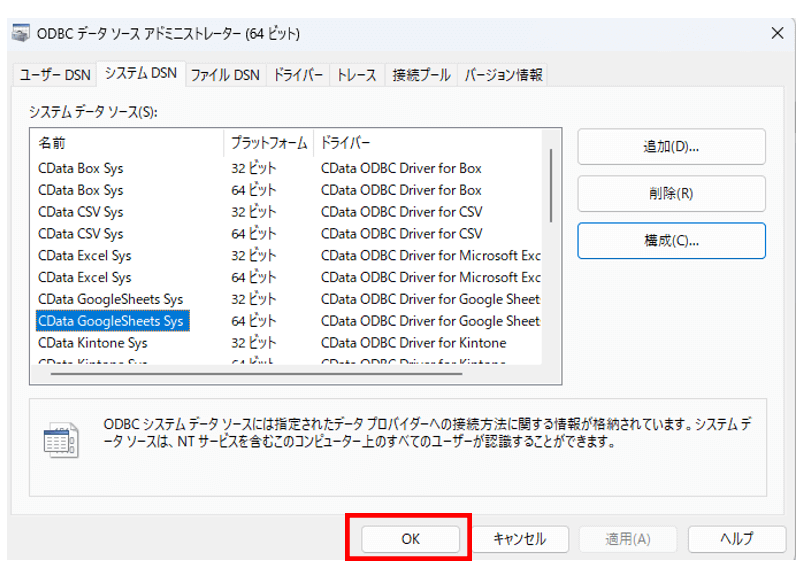810x579 pixels.
Task: Show the バージョン情報 tab
Action: 503,75
